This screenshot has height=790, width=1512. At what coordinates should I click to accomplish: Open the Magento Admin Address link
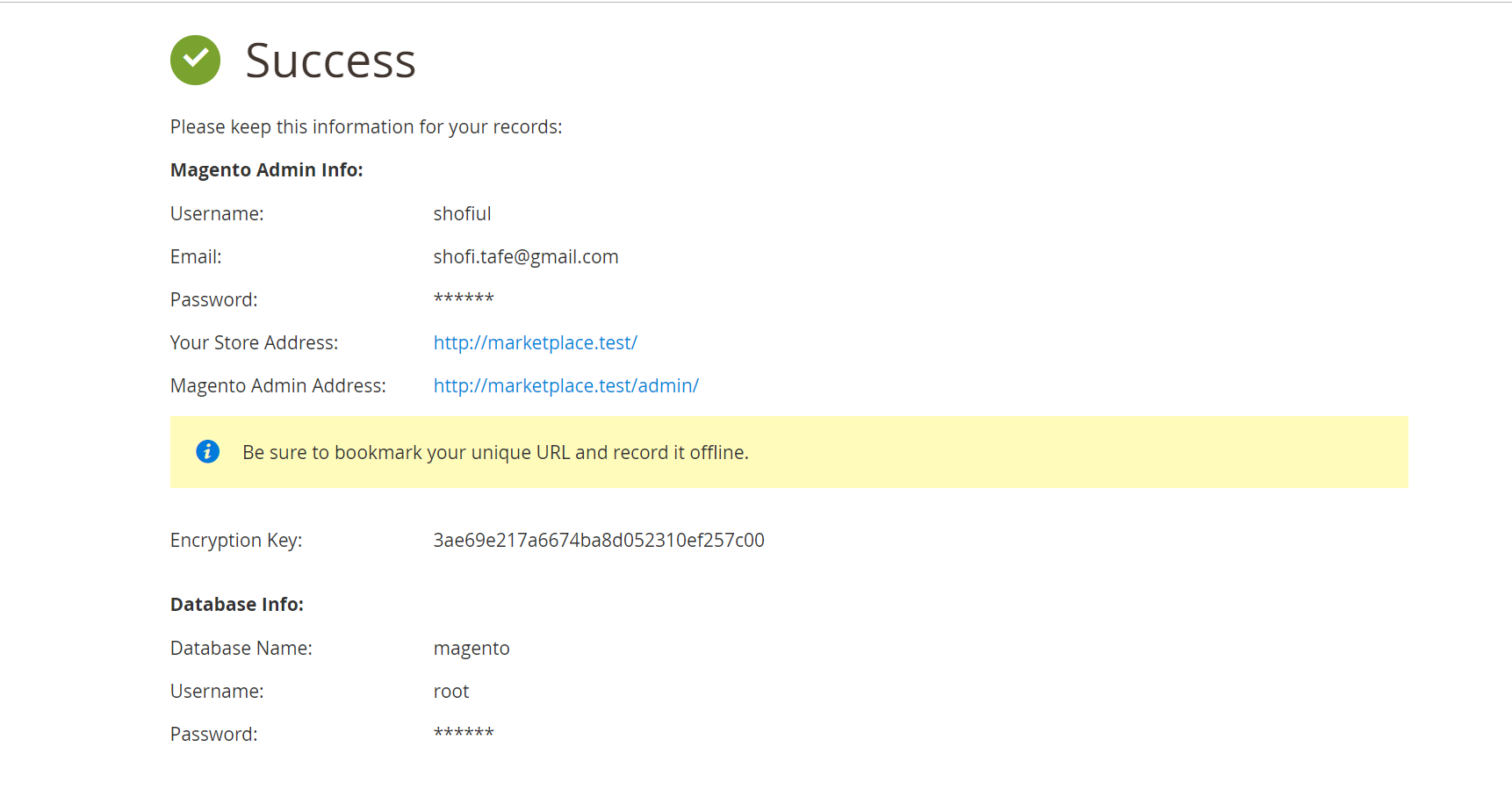click(565, 385)
